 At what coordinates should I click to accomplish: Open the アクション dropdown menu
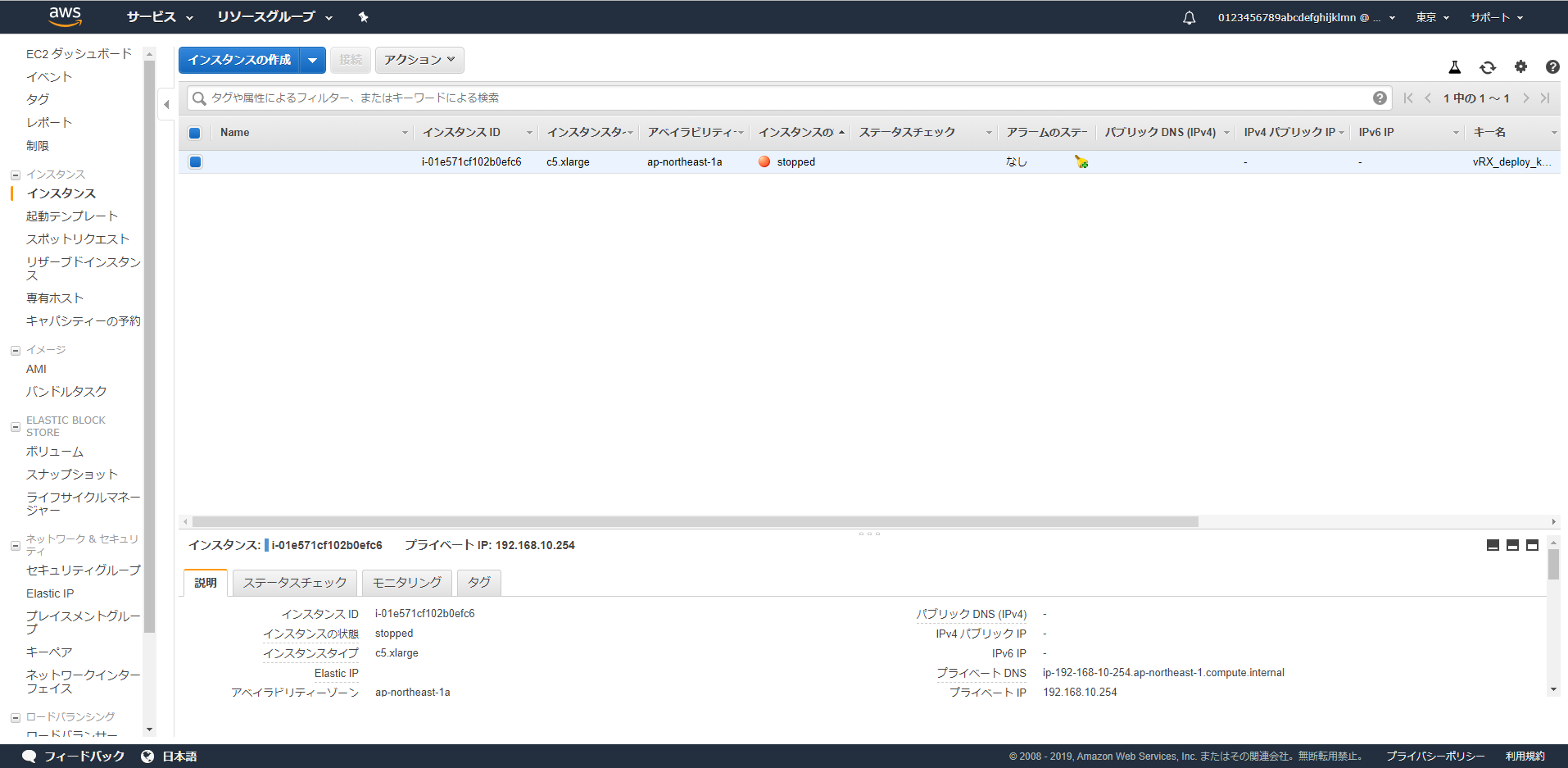click(419, 60)
